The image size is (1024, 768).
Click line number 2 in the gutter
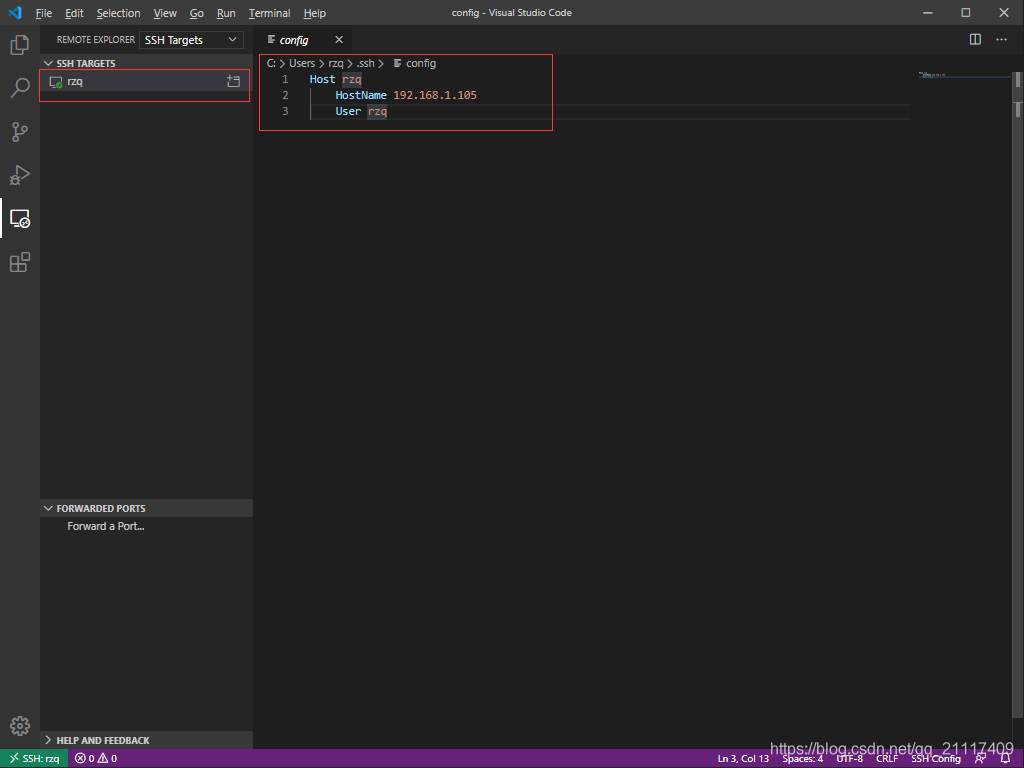(285, 95)
